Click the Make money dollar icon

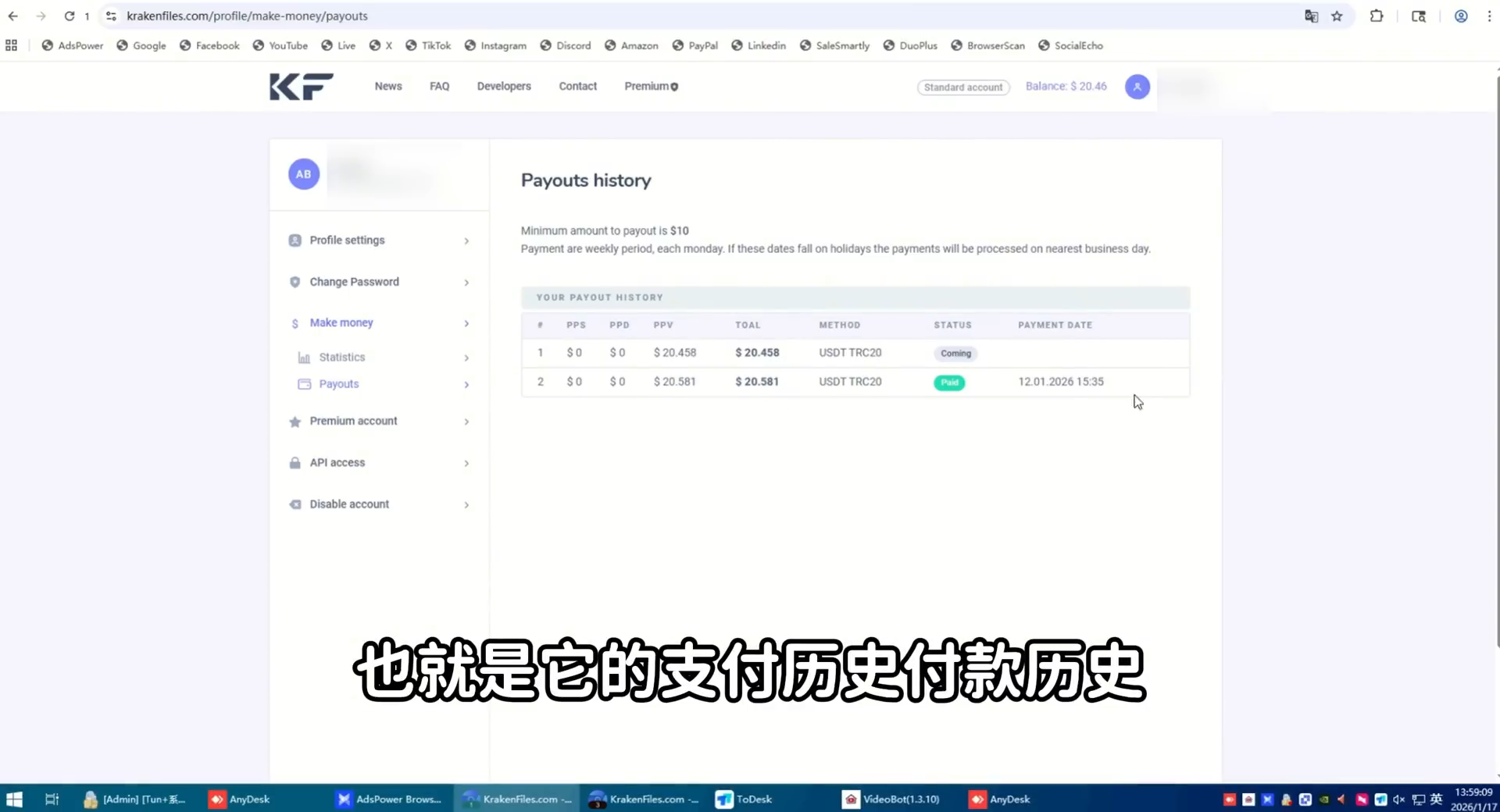tap(295, 323)
